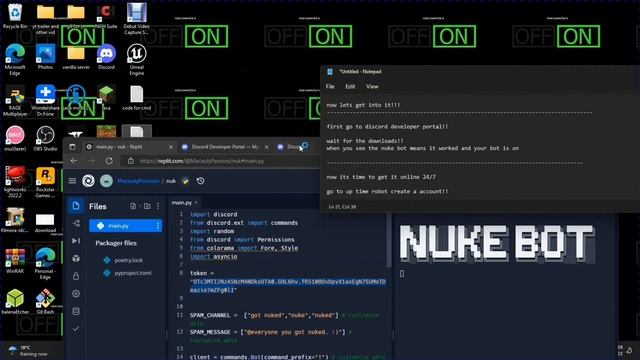Close the Discord Developer Portal tab

click(266, 147)
